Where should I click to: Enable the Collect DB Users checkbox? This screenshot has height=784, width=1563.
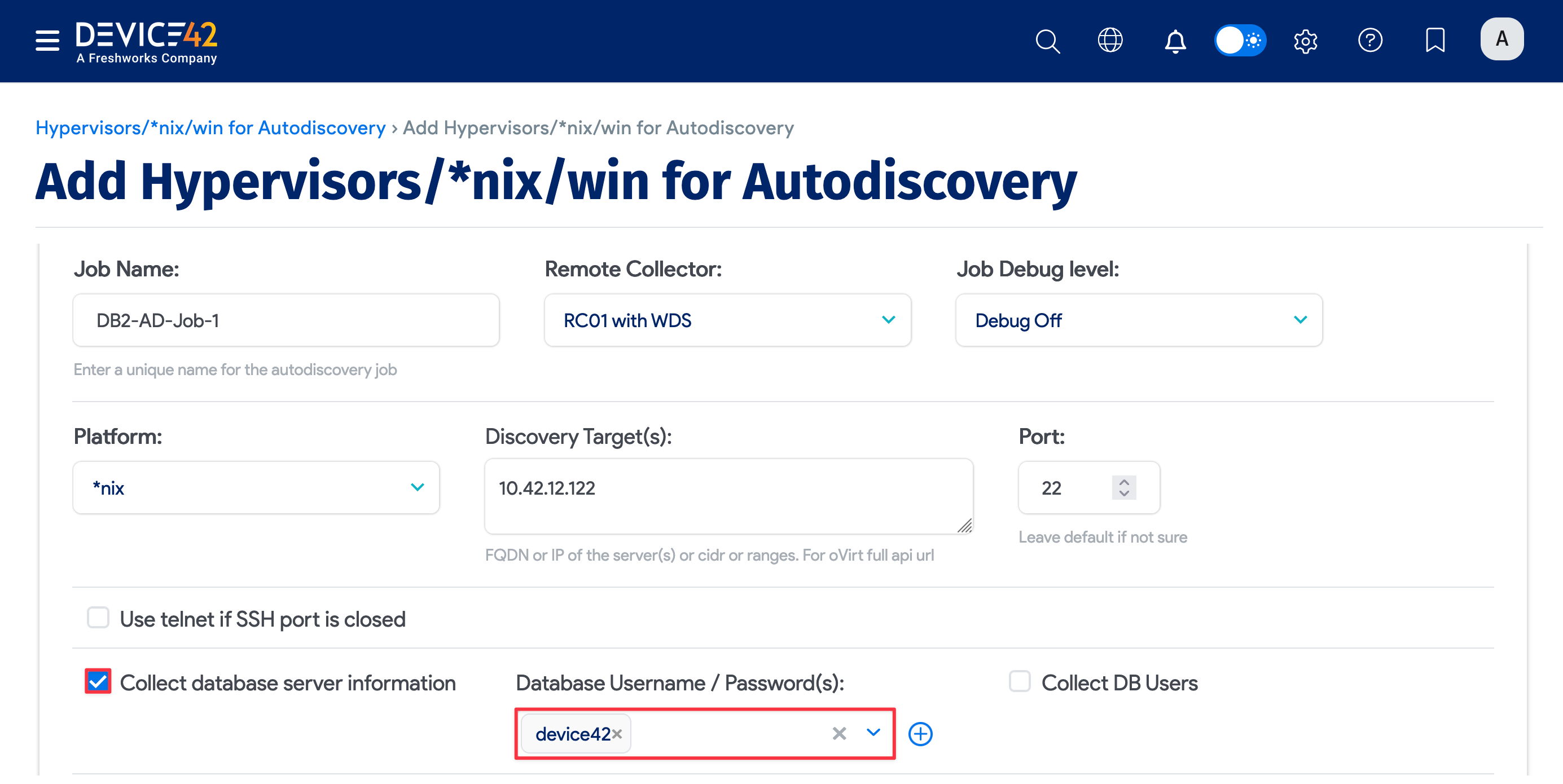pyautogui.click(x=1020, y=681)
